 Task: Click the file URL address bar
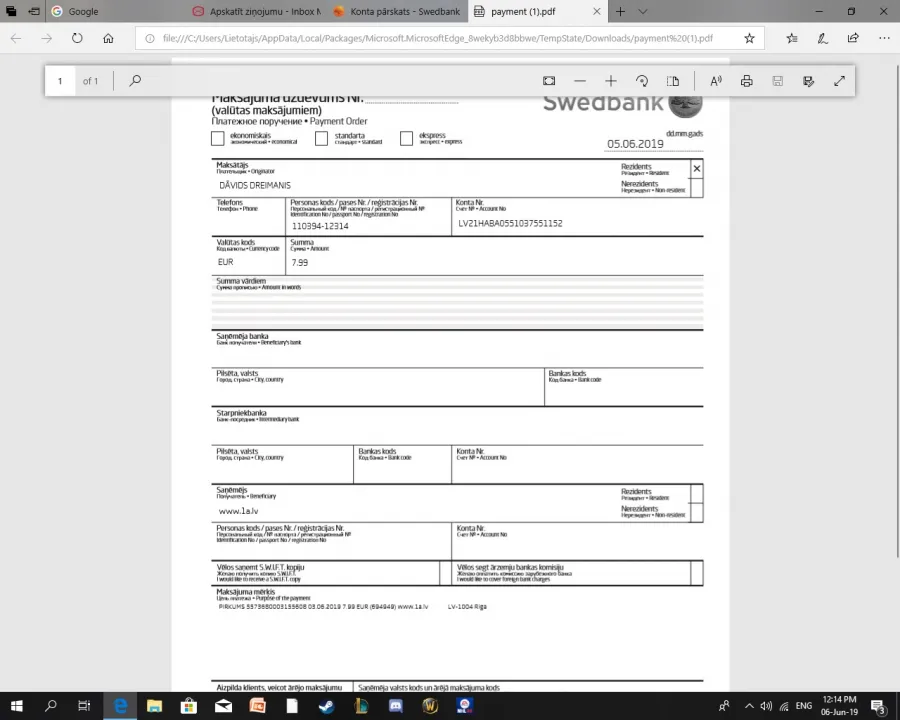(x=437, y=38)
